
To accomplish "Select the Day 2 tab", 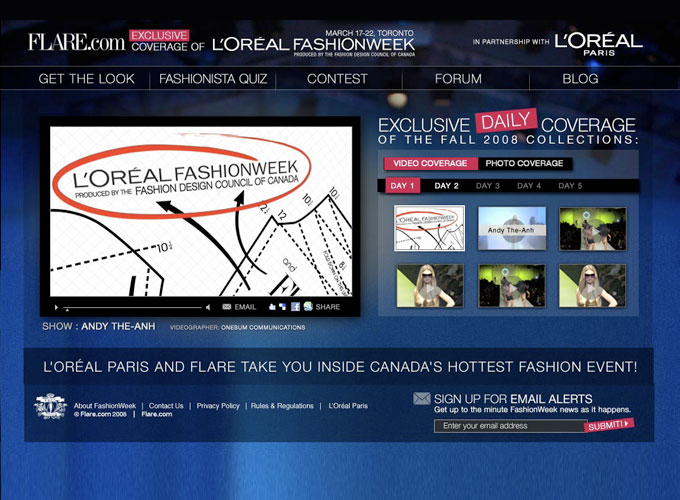I will pos(446,186).
